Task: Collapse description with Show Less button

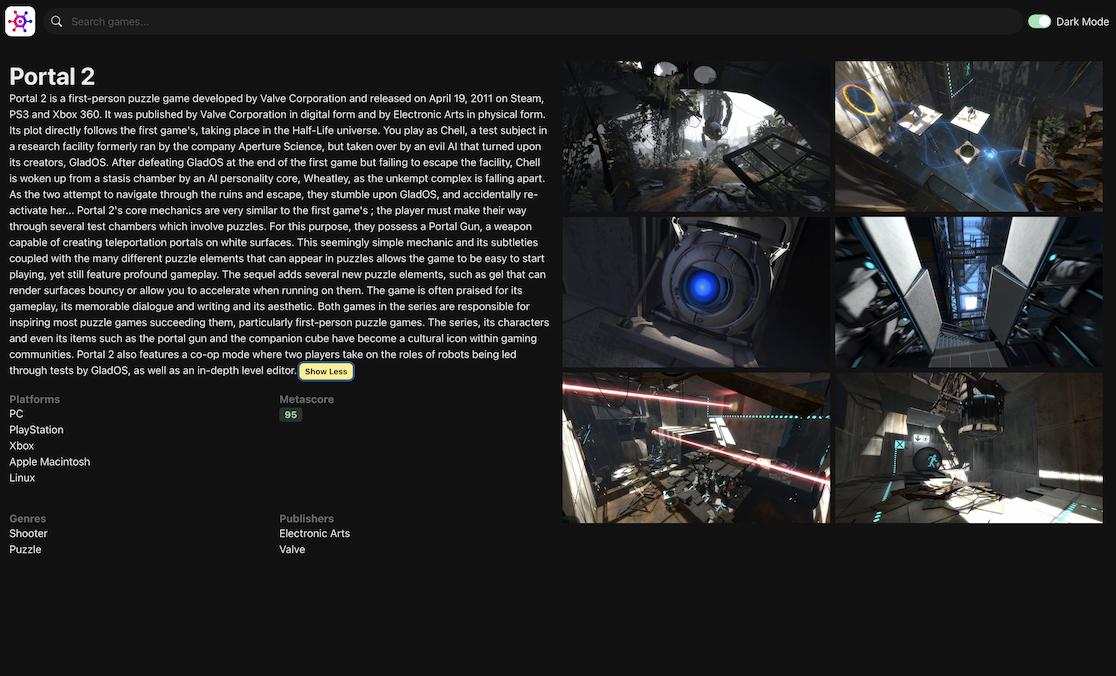Action: tap(326, 371)
